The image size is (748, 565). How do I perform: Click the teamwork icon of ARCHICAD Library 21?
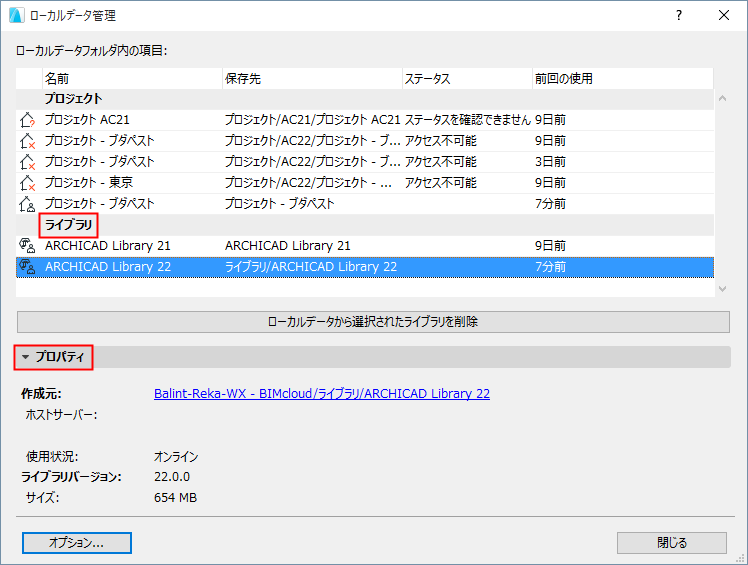pyautogui.click(x=27, y=246)
